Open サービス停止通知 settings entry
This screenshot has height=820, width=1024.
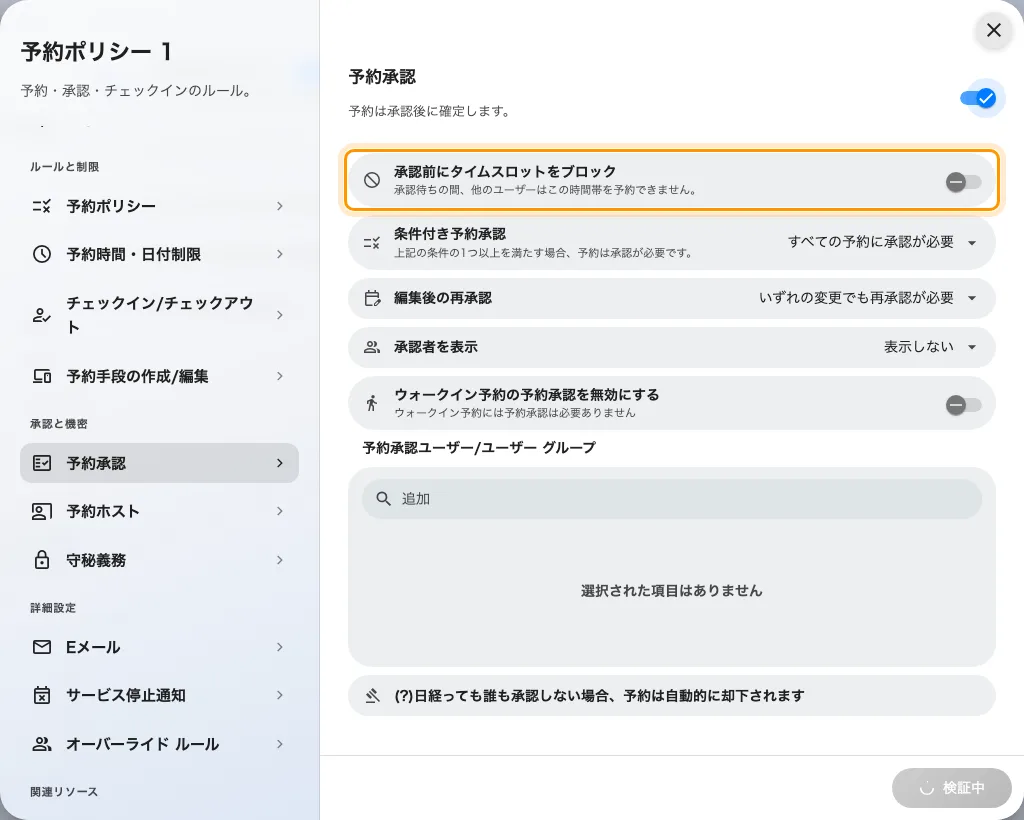[x=159, y=695]
